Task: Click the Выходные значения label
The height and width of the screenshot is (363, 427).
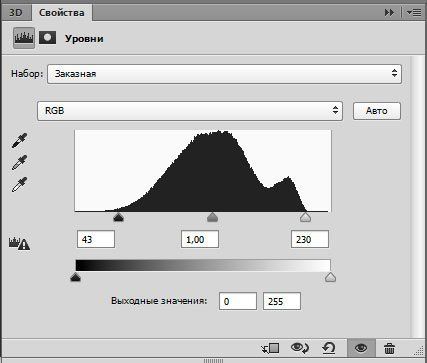Action: coord(159,301)
